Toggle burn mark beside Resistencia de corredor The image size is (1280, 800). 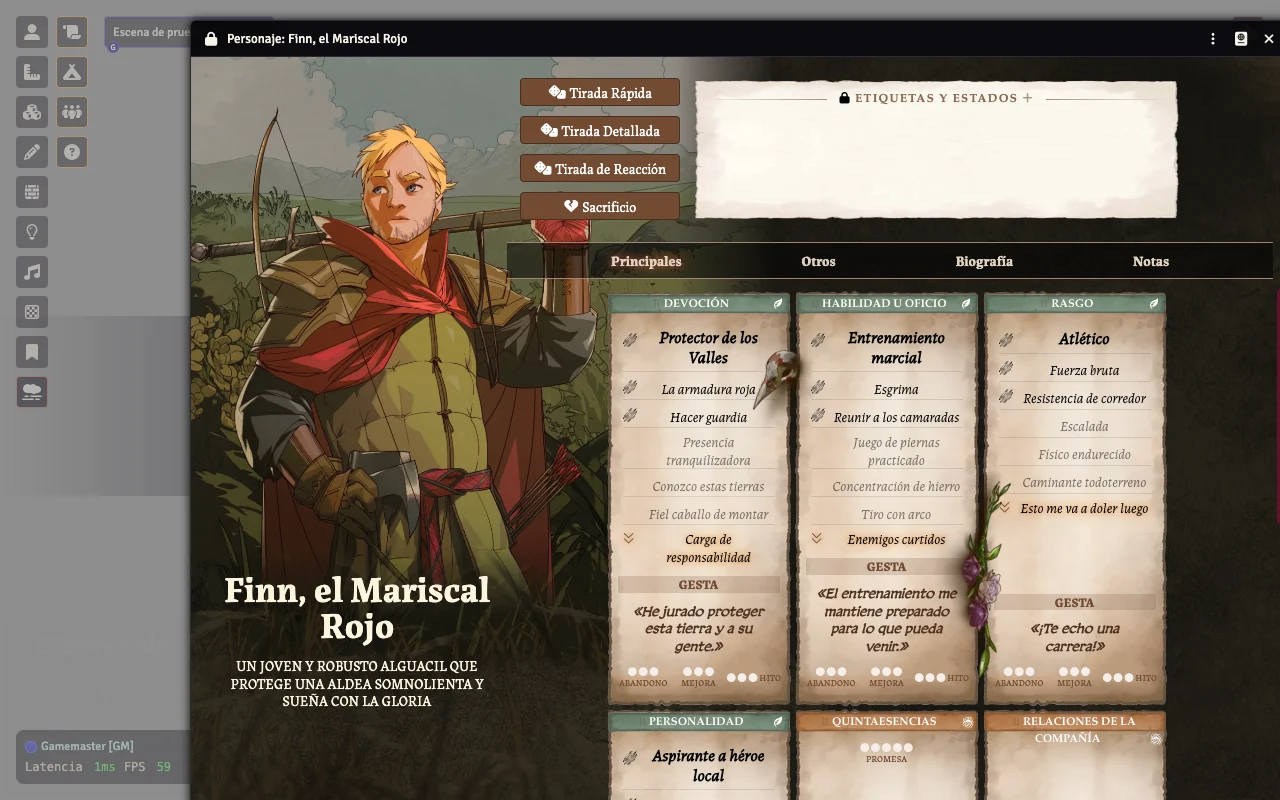1006,396
